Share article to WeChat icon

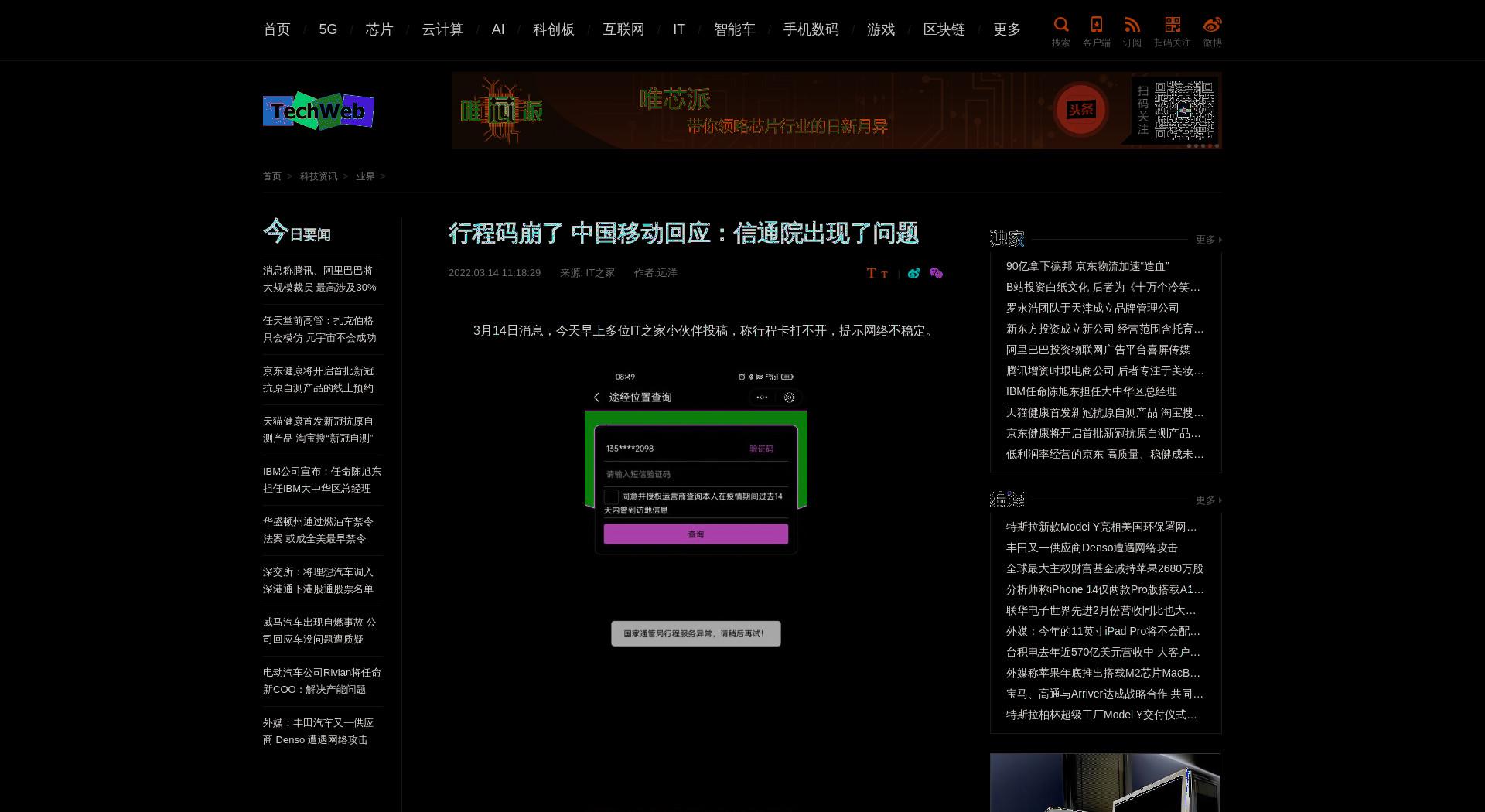936,273
